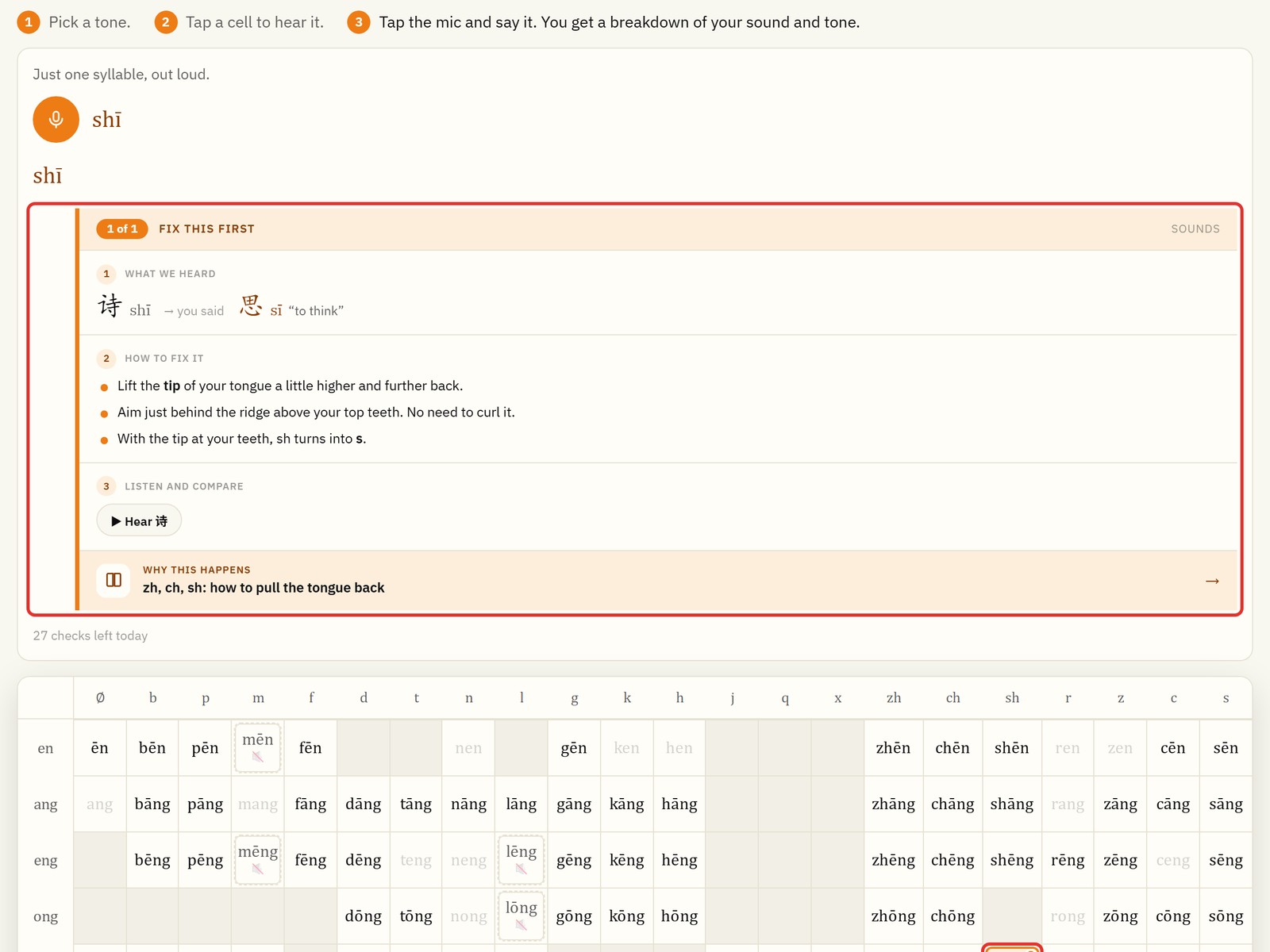Tap the zhōng cell
Image resolution: width=1270 pixels, height=952 pixels.
(x=894, y=917)
